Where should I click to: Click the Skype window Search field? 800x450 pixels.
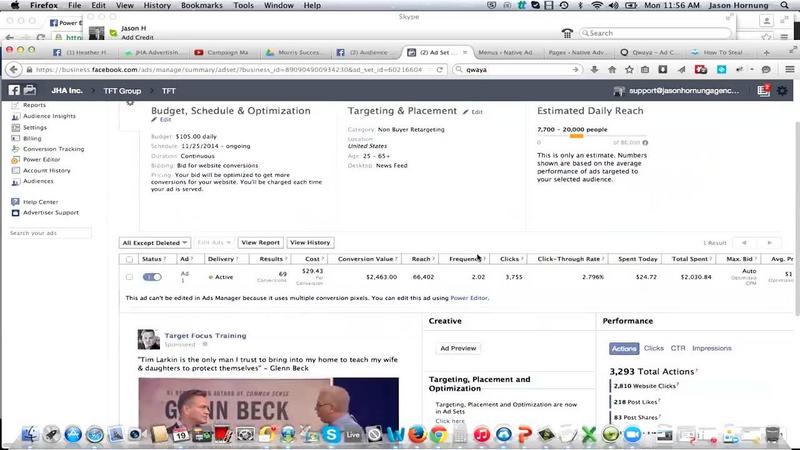click(x=655, y=33)
